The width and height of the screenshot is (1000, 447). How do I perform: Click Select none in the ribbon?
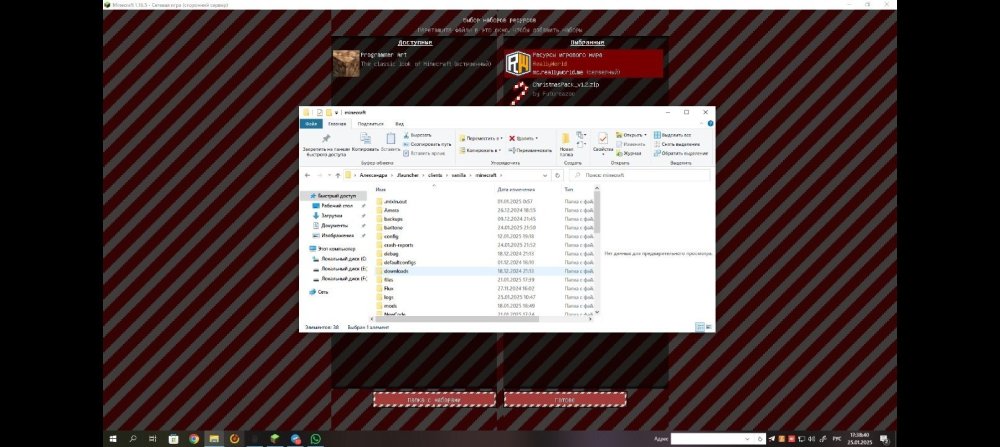pos(676,144)
